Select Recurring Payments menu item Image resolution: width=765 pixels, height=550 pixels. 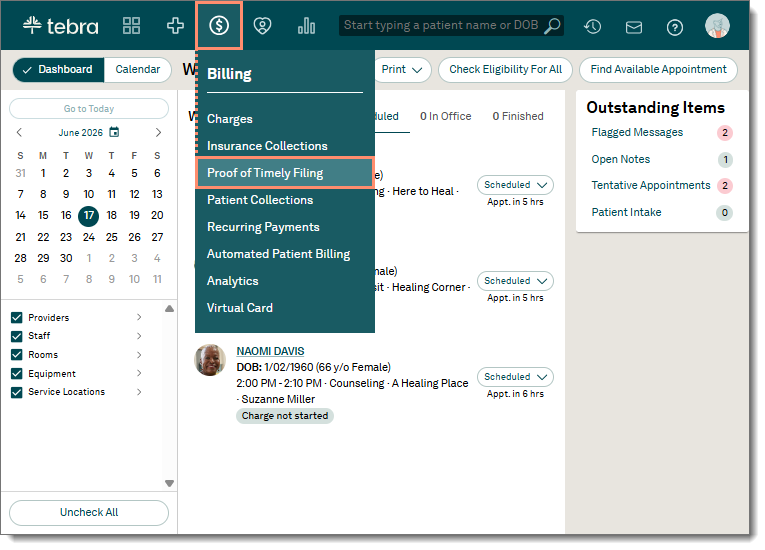pyautogui.click(x=285, y=227)
